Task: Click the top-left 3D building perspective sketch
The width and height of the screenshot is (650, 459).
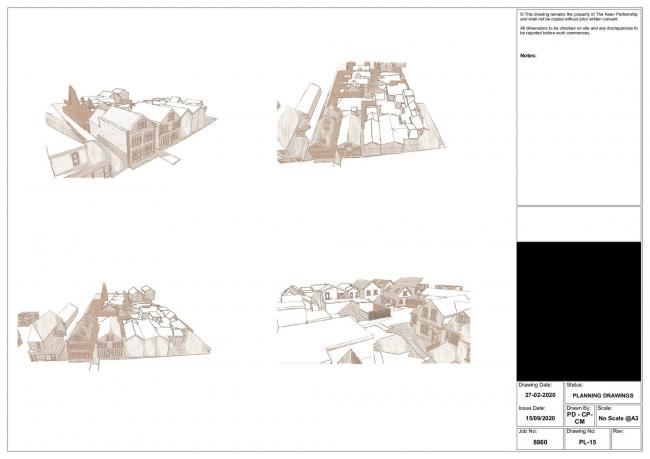Action: click(128, 132)
